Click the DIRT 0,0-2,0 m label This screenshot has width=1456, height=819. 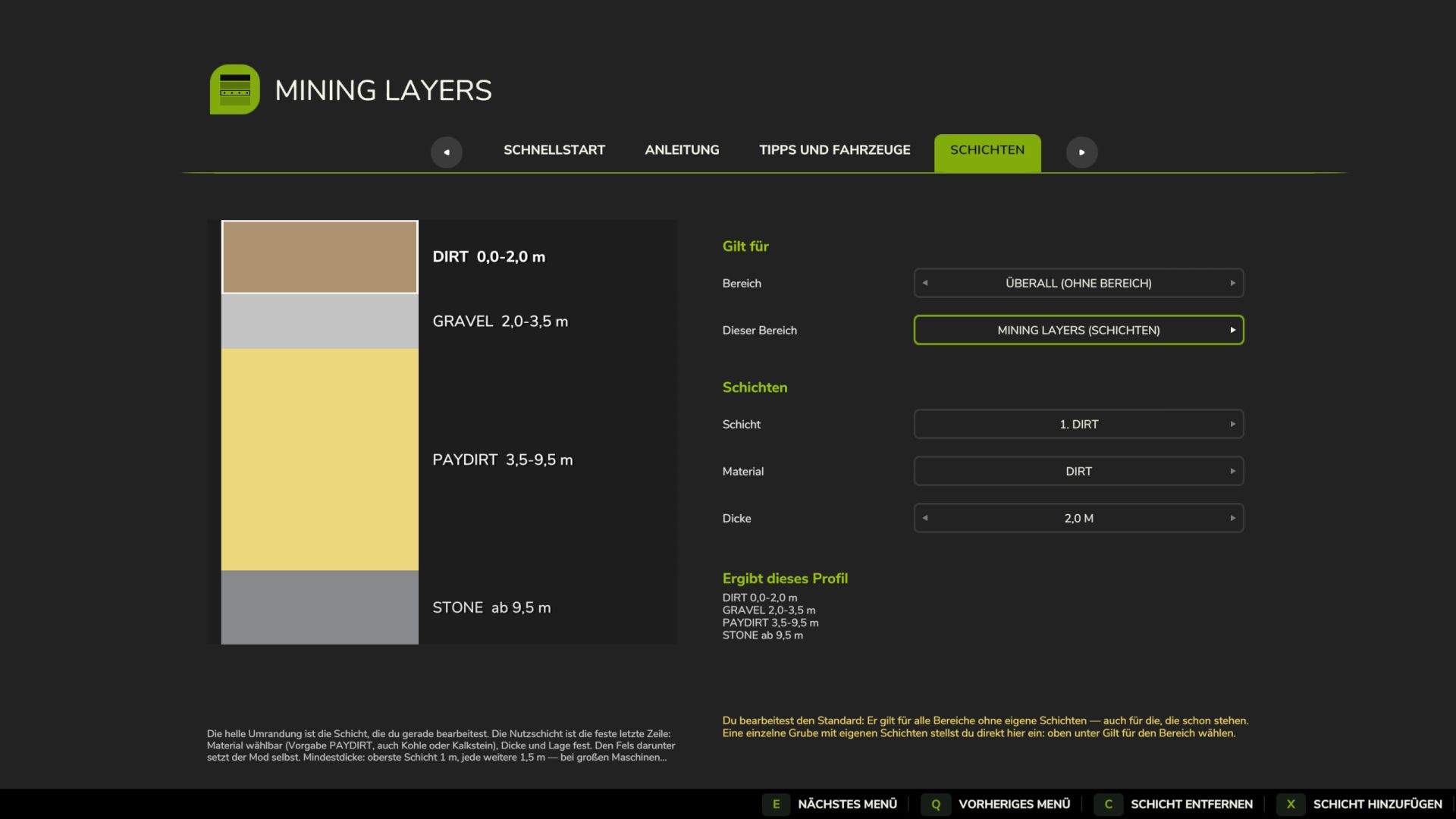click(488, 257)
